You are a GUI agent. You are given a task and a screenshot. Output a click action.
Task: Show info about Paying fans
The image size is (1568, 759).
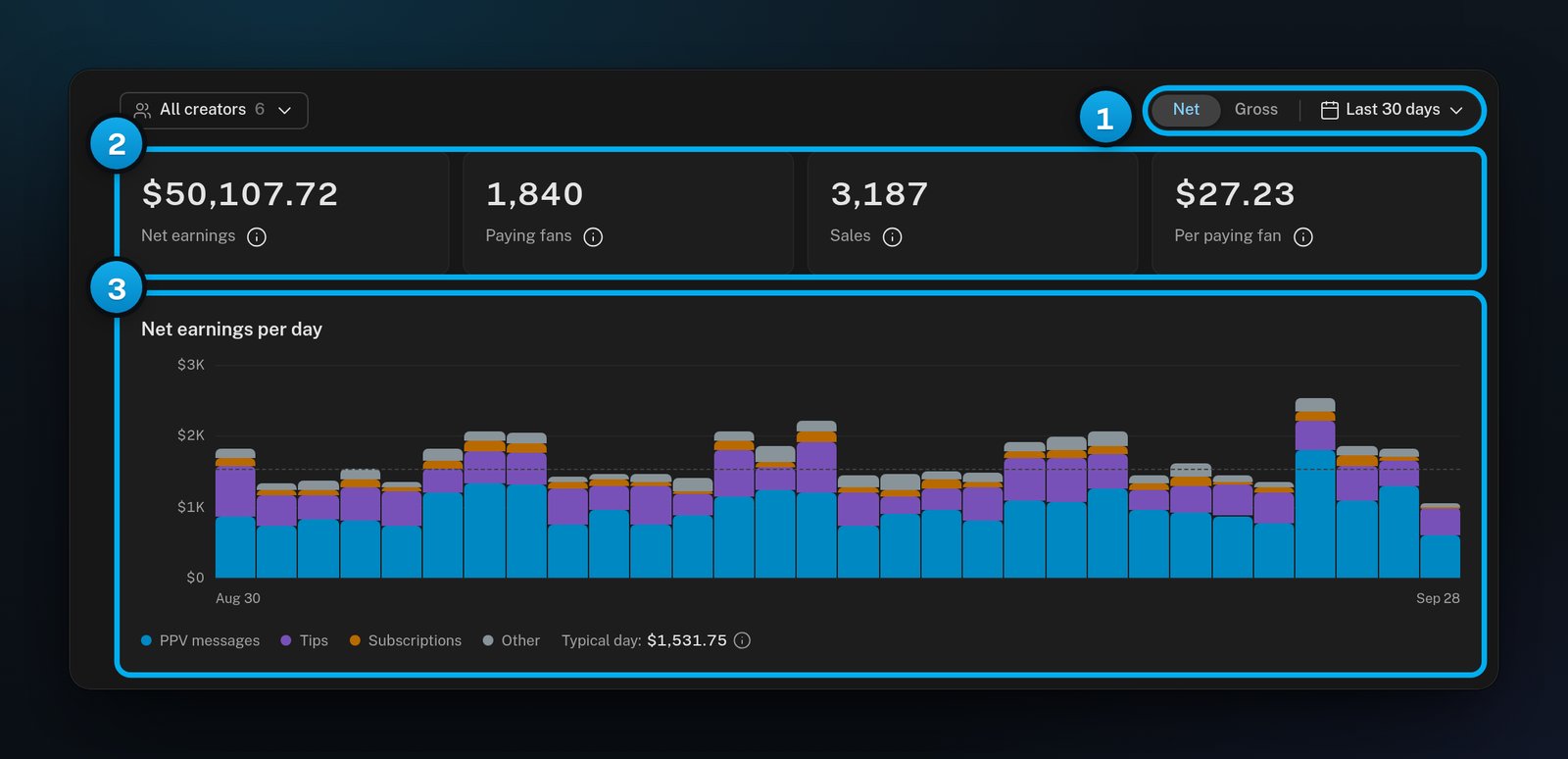point(593,236)
